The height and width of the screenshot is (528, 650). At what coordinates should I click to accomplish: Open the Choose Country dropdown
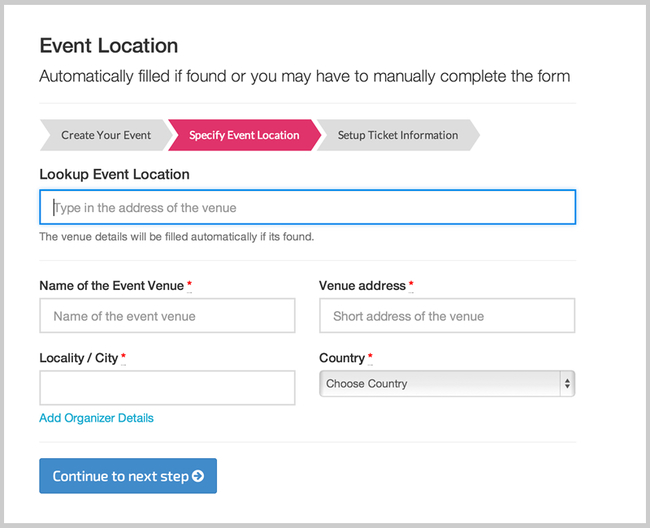(446, 384)
